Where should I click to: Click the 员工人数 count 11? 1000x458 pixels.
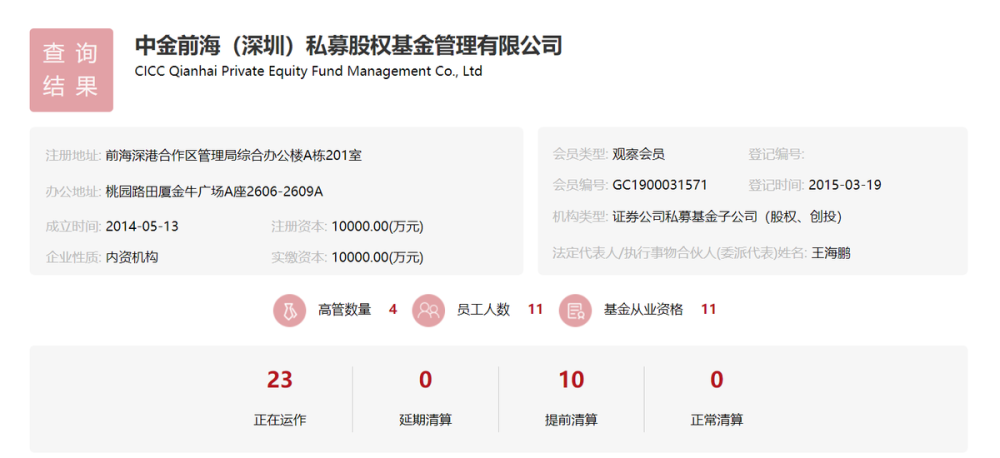pyautogui.click(x=535, y=310)
